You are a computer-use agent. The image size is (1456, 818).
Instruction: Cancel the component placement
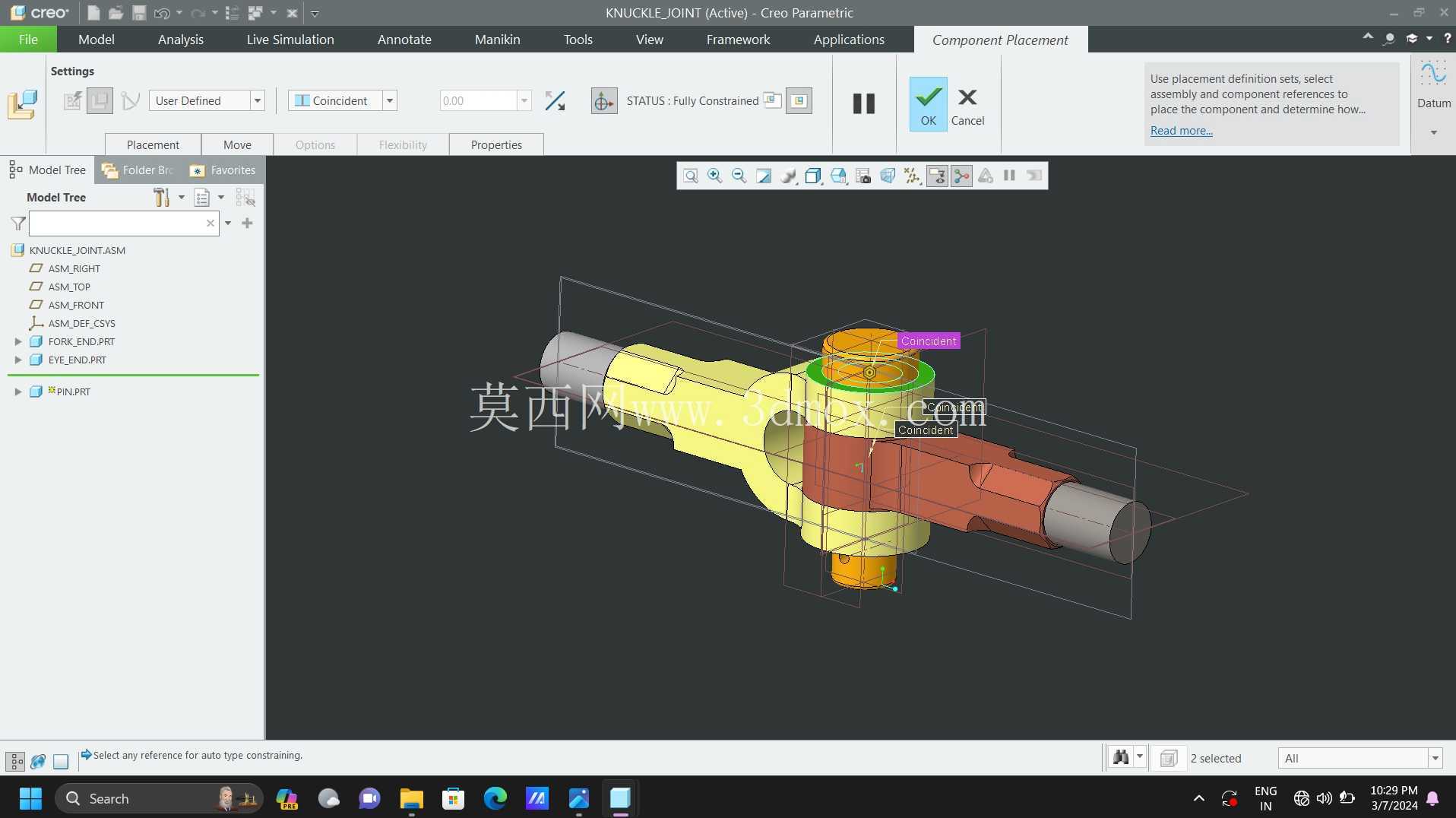(967, 105)
